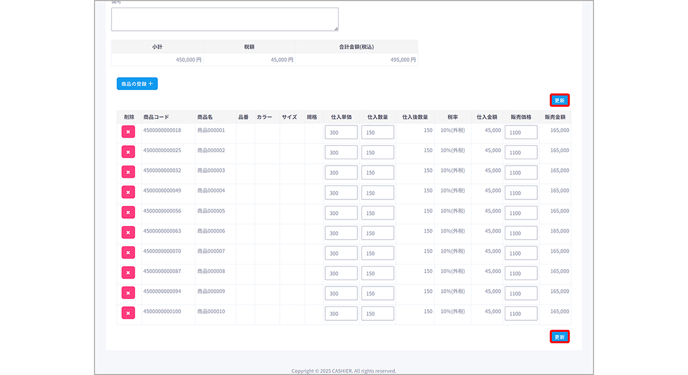
Task: Edit 仕入単価 field for 商品000005
Action: [x=341, y=213]
